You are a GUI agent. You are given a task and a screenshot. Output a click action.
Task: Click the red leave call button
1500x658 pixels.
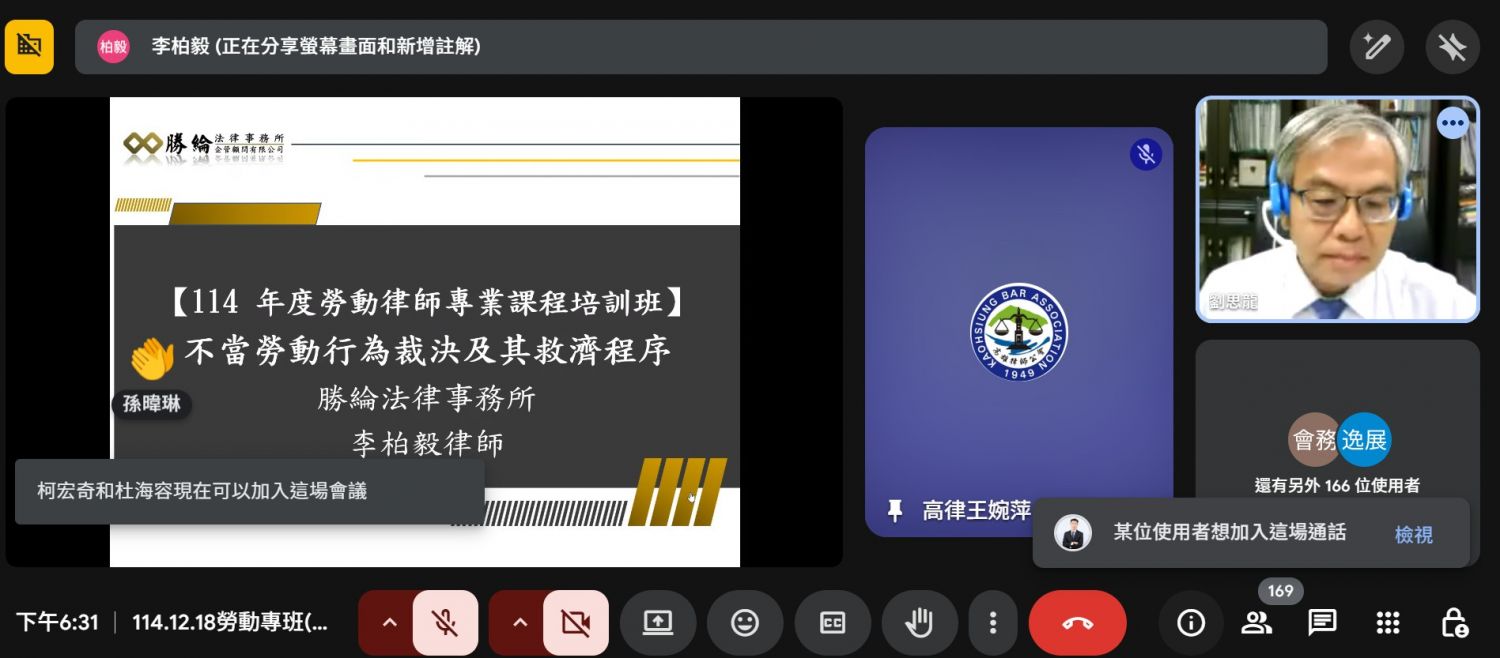click(1077, 623)
